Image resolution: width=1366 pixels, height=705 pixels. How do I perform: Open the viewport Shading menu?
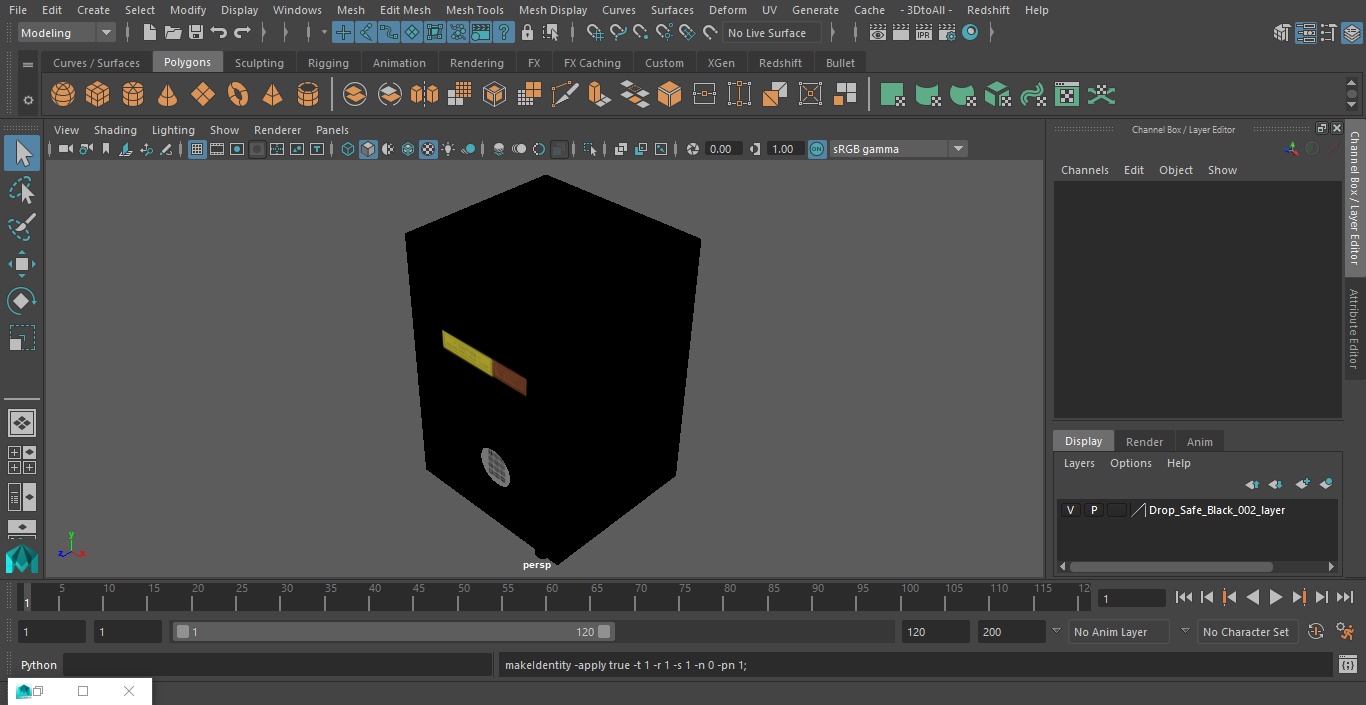(115, 130)
